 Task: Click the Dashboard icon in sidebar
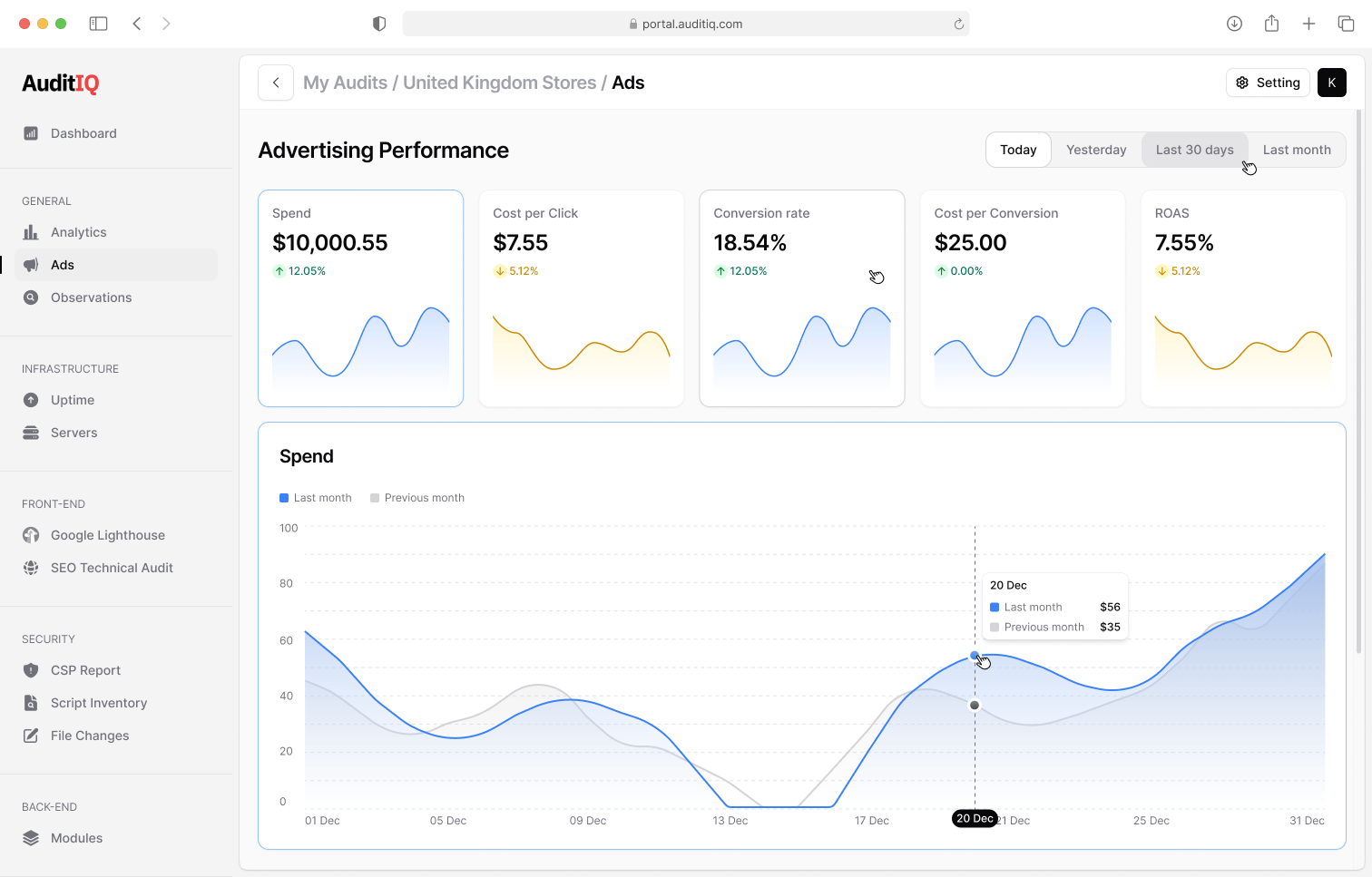click(31, 133)
